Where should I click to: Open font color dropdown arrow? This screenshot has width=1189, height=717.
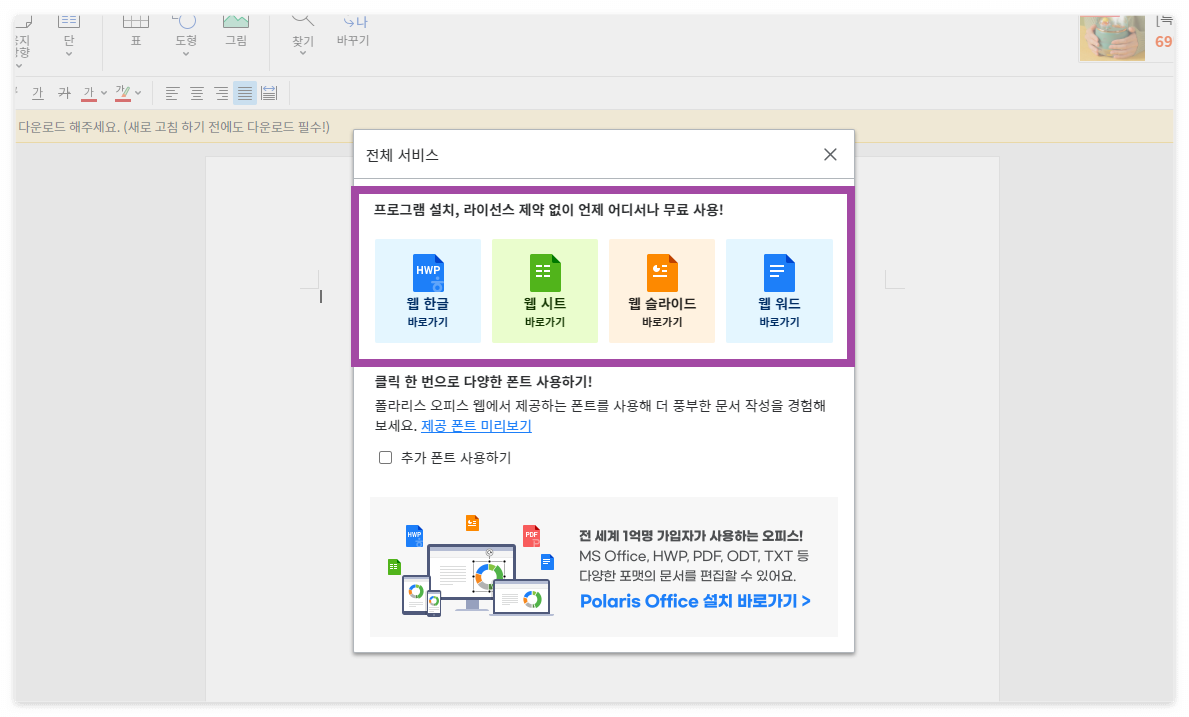(x=104, y=93)
